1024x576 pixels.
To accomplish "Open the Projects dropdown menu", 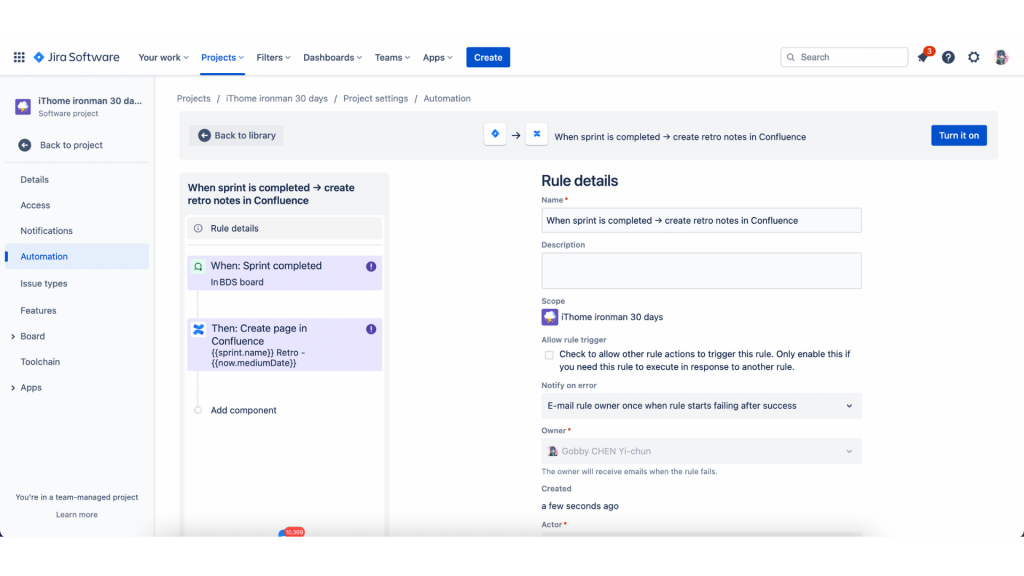I will click(x=222, y=57).
